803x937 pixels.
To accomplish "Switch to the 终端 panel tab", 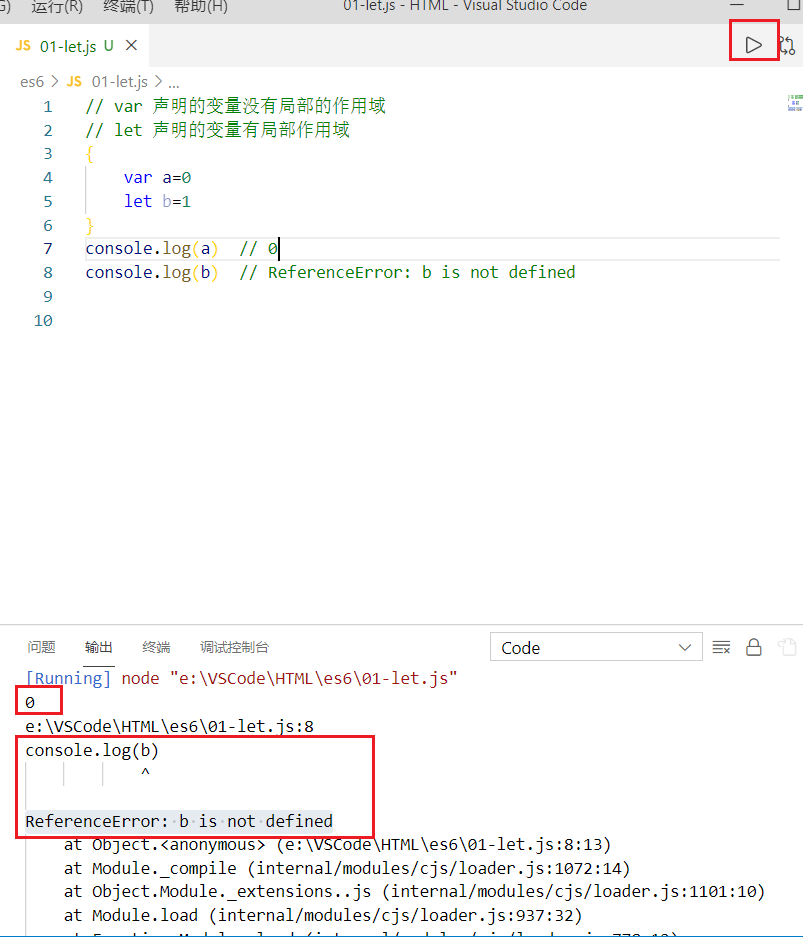I will click(x=156, y=647).
